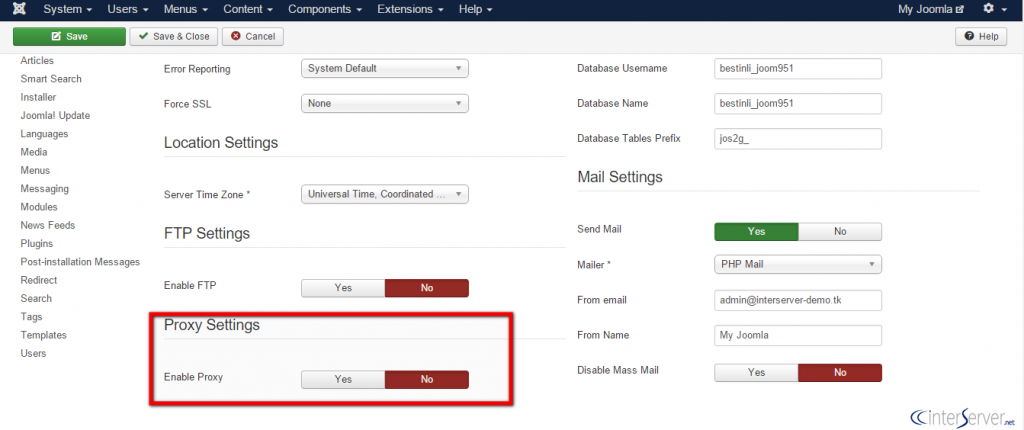Click the Database Username field
Viewport: 1024px width, 430px height.
[x=798, y=68]
